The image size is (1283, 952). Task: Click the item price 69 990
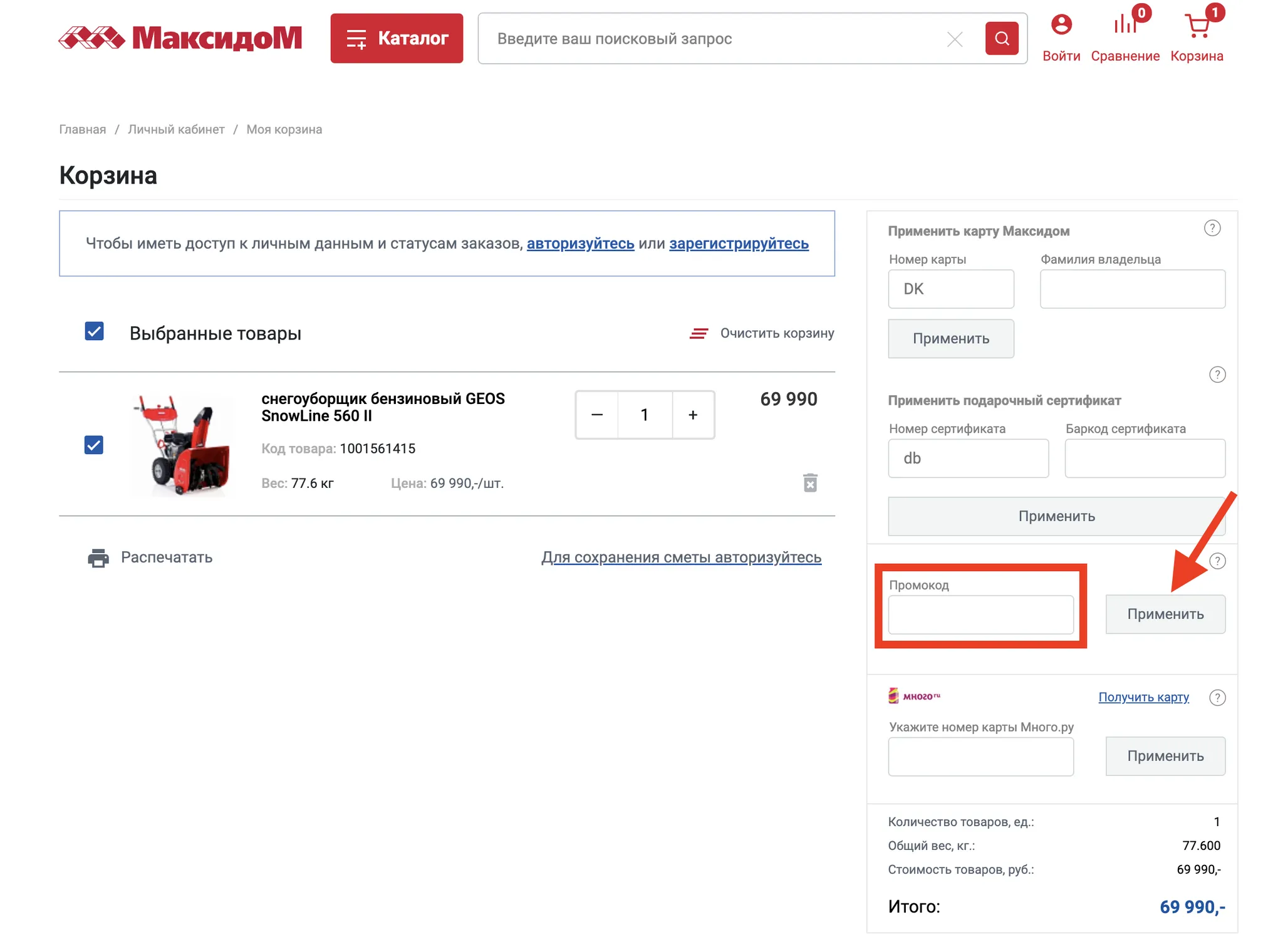pyautogui.click(x=789, y=399)
